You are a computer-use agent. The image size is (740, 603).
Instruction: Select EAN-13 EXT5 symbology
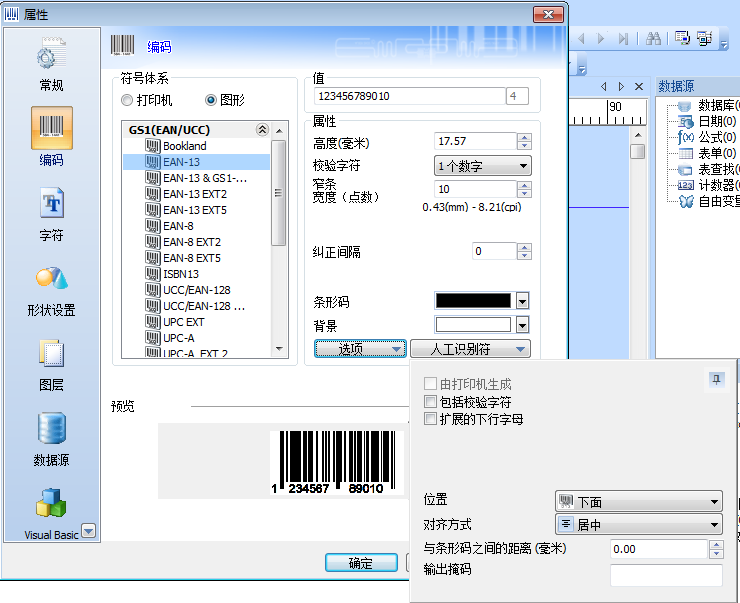[x=196, y=210]
